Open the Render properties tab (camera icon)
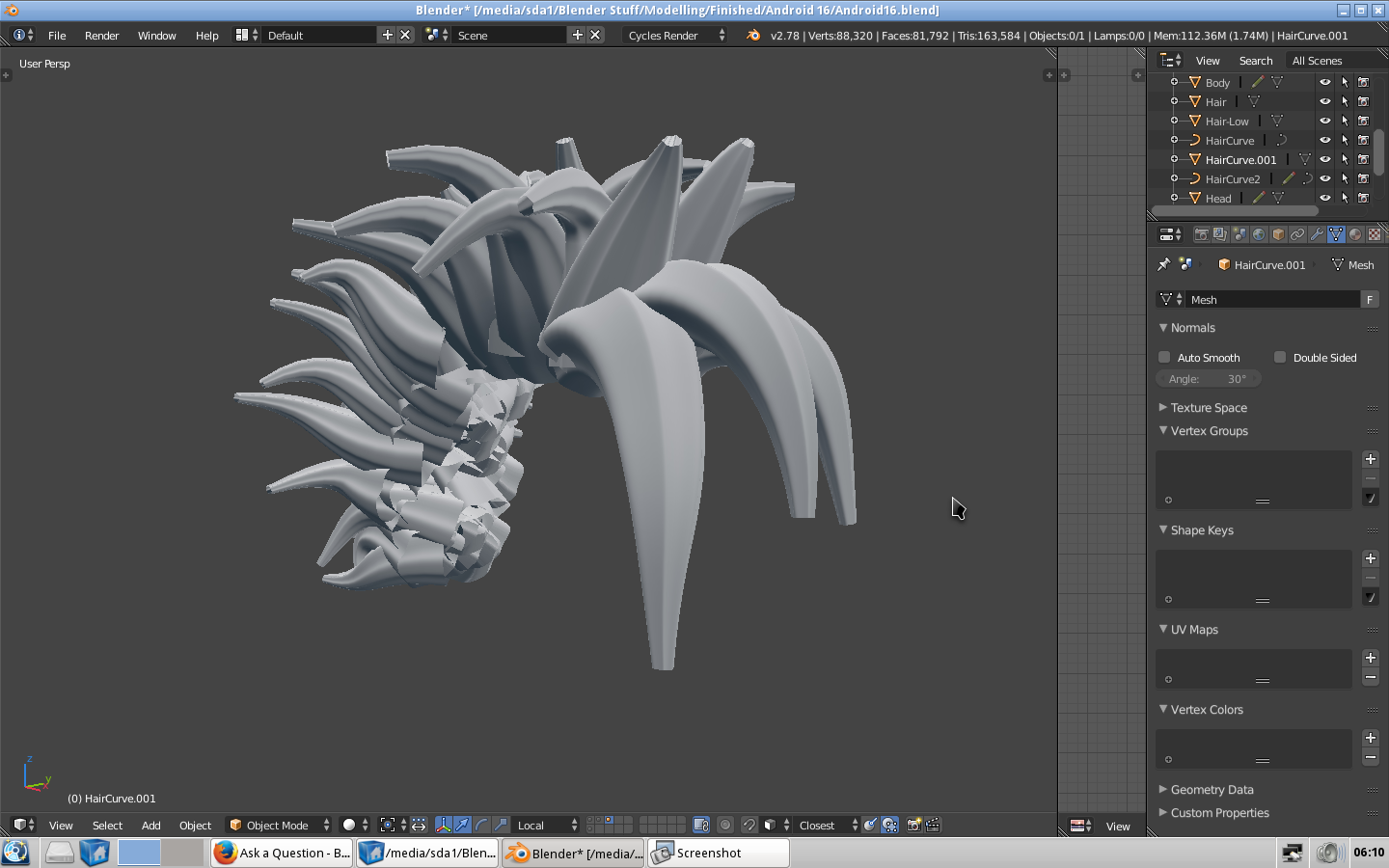The width and height of the screenshot is (1389, 868). 1201,234
